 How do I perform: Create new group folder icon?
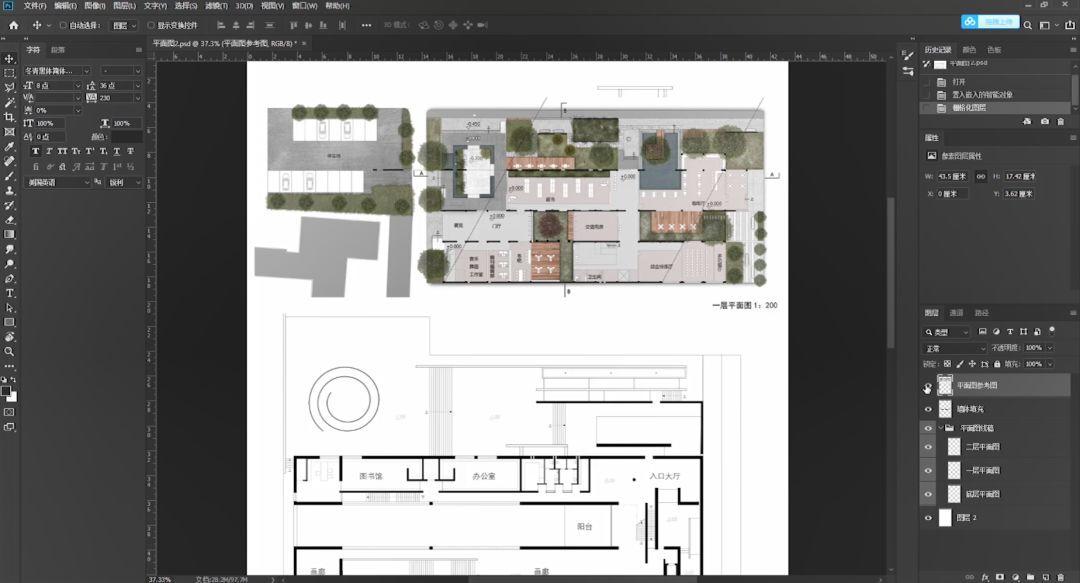coord(1030,577)
